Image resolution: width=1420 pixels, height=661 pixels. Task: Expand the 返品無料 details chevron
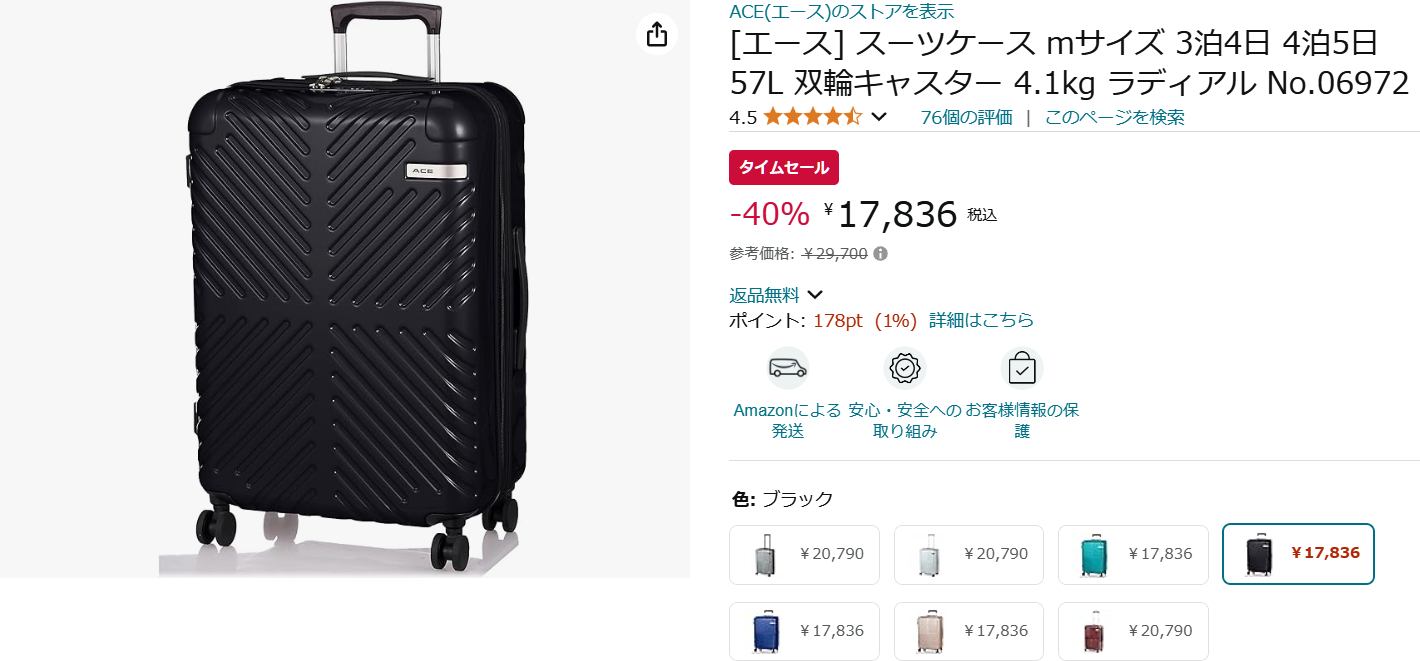(815, 293)
